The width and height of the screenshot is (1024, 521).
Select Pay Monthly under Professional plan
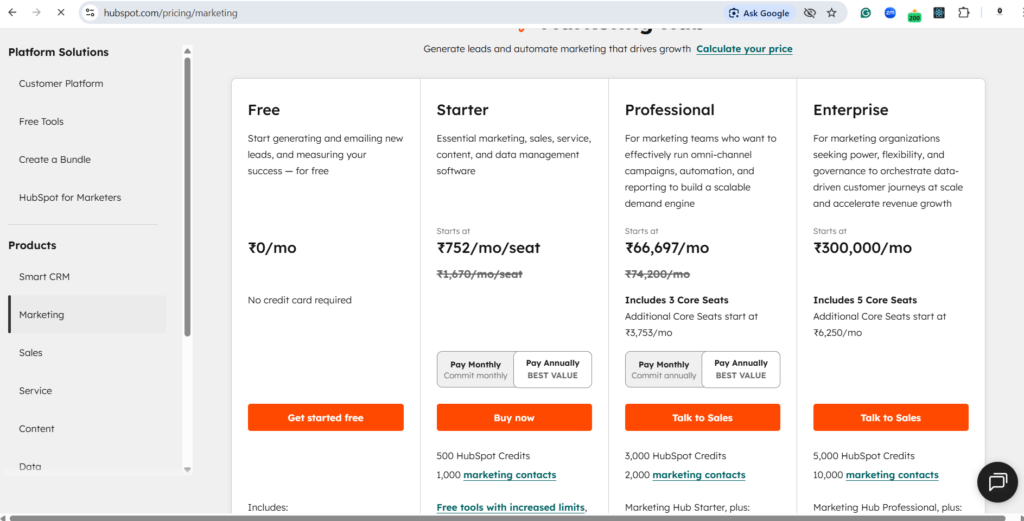664,369
